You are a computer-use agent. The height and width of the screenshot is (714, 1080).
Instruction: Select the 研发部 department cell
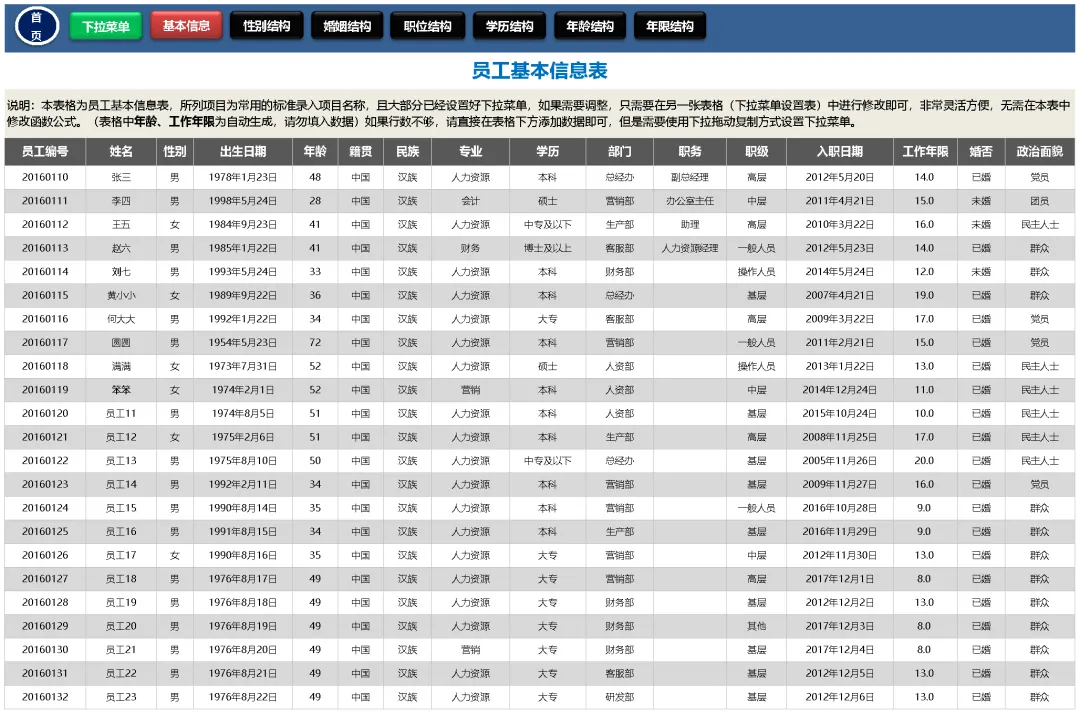pyautogui.click(x=619, y=697)
